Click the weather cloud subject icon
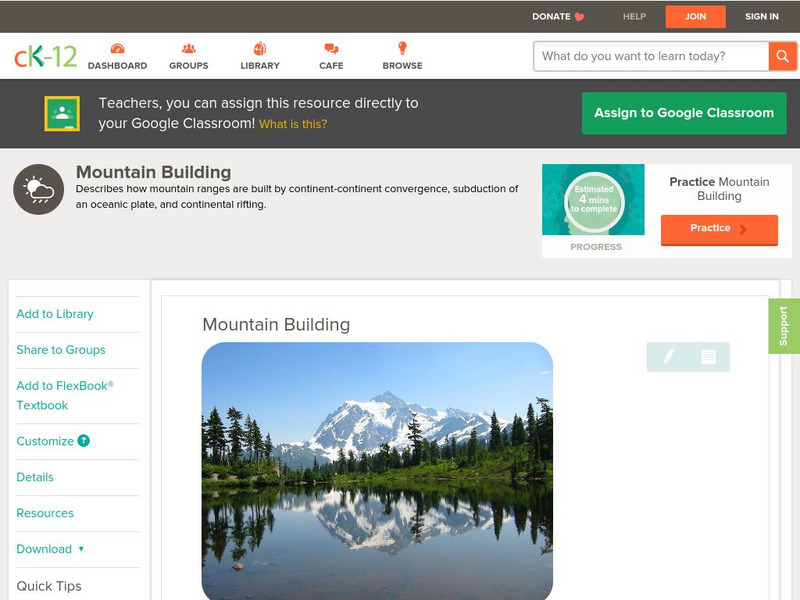The width and height of the screenshot is (800, 600). pyautogui.click(x=39, y=189)
